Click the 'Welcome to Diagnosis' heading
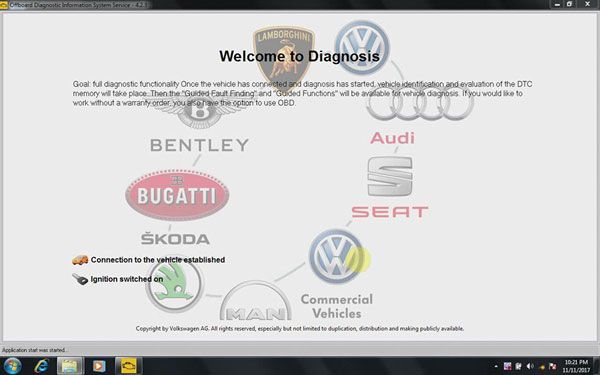Screen dimensions: 600x375 point(299,56)
